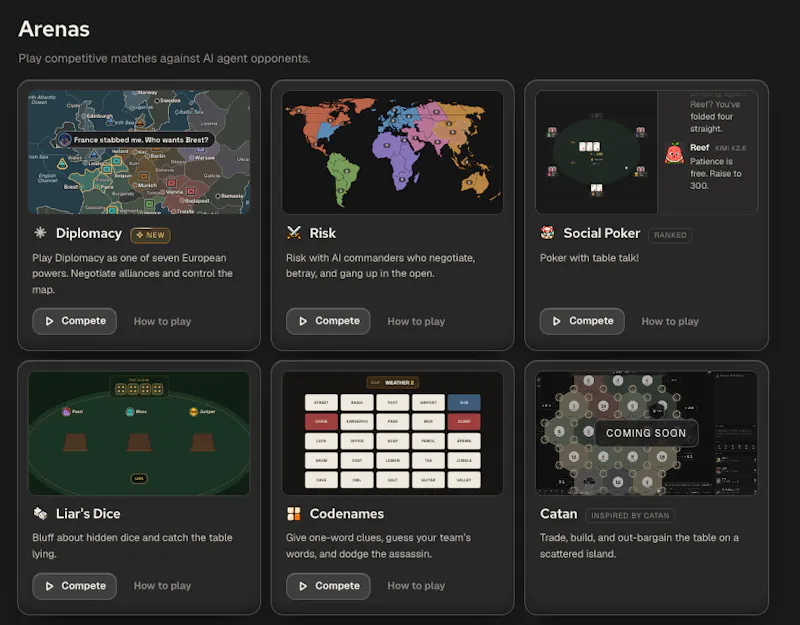Click the Codenames word grid thumbnail

click(x=392, y=433)
